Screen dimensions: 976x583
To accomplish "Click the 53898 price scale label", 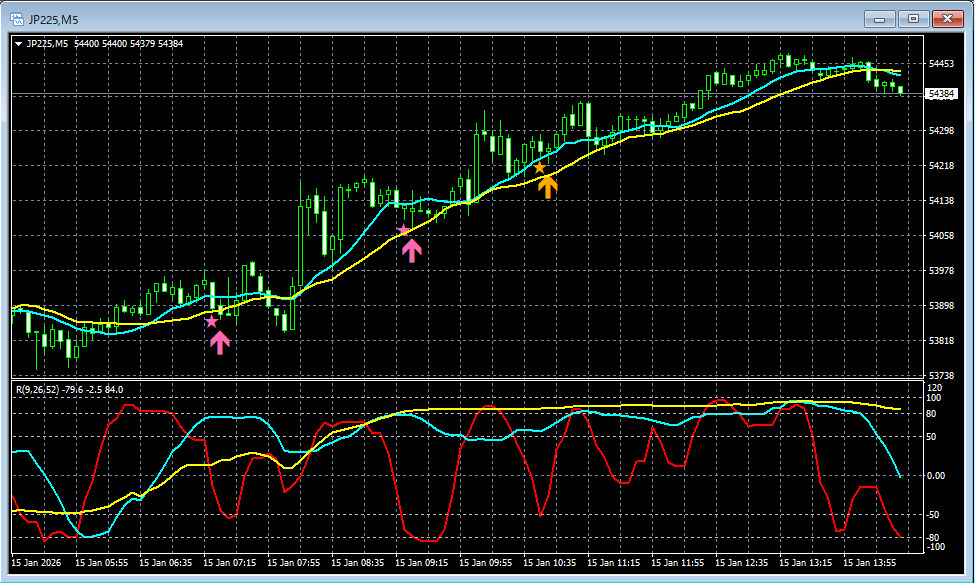I will [x=941, y=305].
